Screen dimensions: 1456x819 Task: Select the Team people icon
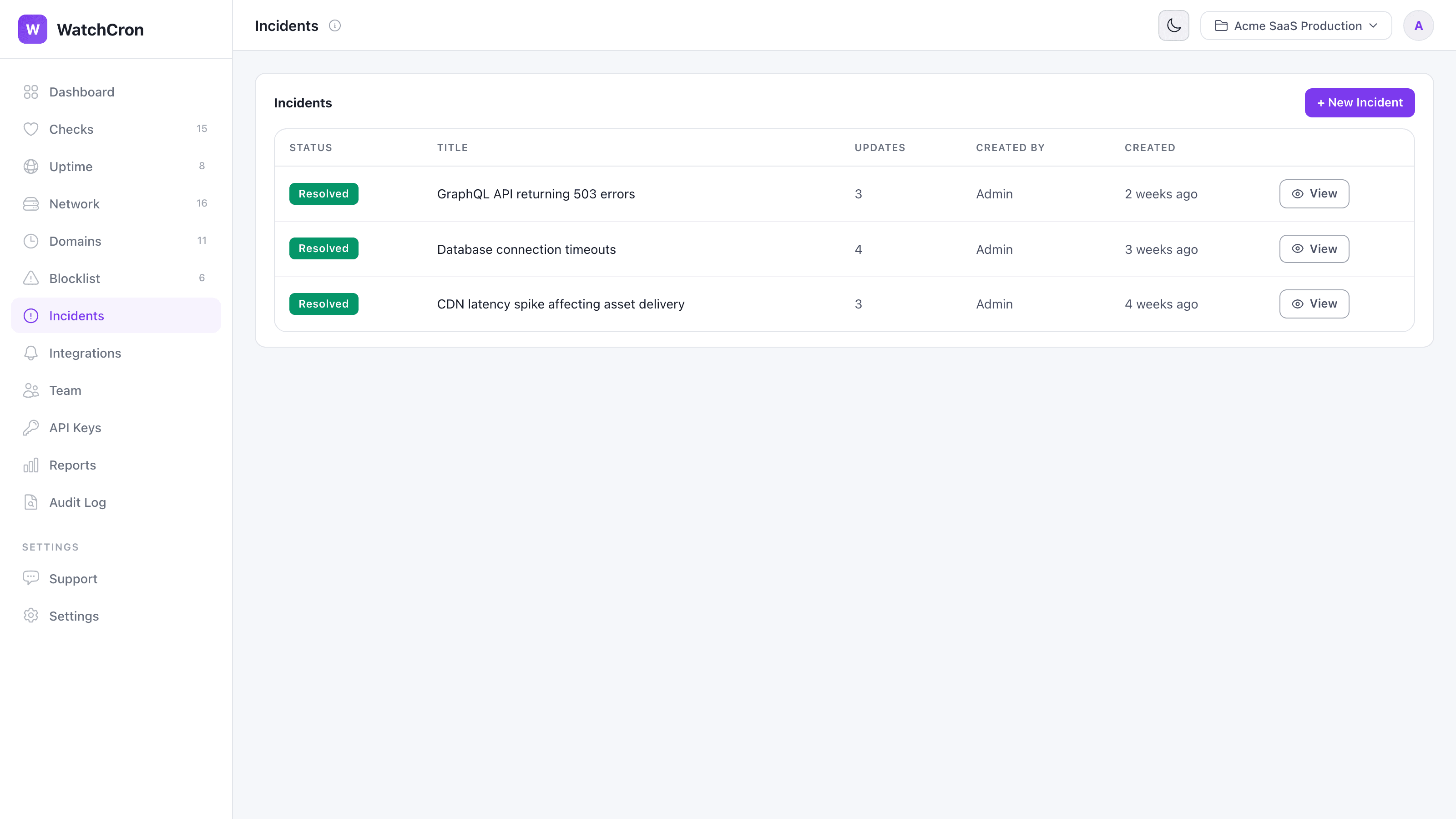[x=30, y=390]
